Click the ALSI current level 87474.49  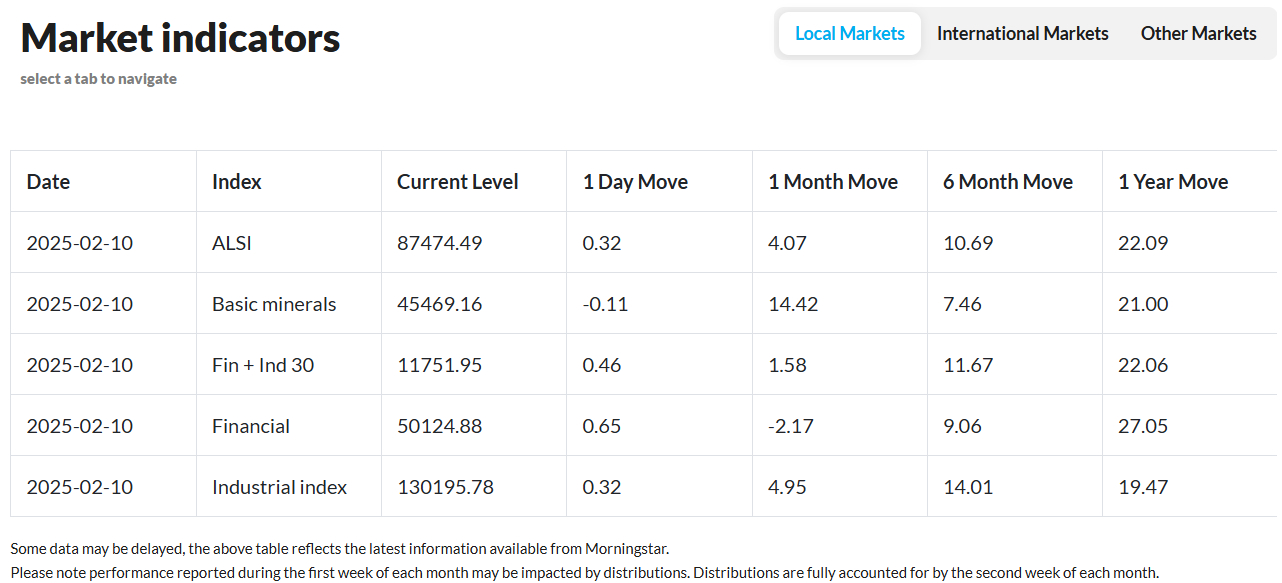point(439,243)
